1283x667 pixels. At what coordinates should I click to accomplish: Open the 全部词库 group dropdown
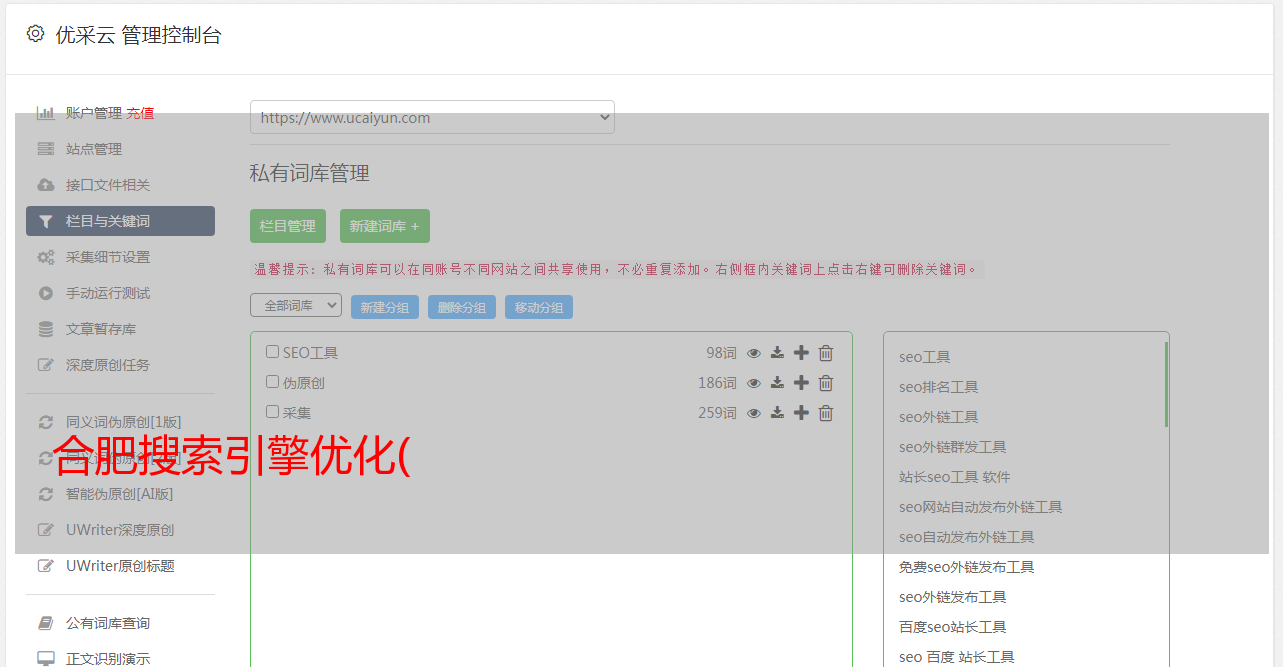[x=296, y=306]
